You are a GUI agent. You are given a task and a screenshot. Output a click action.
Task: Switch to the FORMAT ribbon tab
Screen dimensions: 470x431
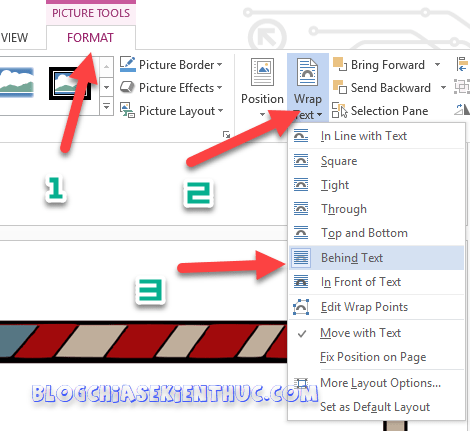click(90, 37)
